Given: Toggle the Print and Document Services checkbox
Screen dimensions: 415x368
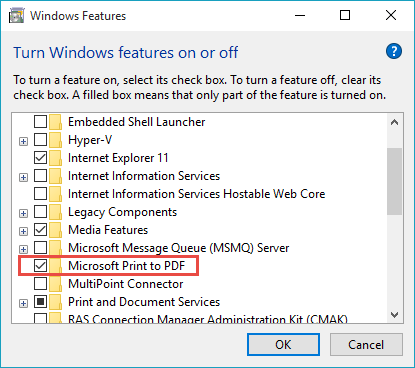Looking at the screenshot, I should point(40,302).
